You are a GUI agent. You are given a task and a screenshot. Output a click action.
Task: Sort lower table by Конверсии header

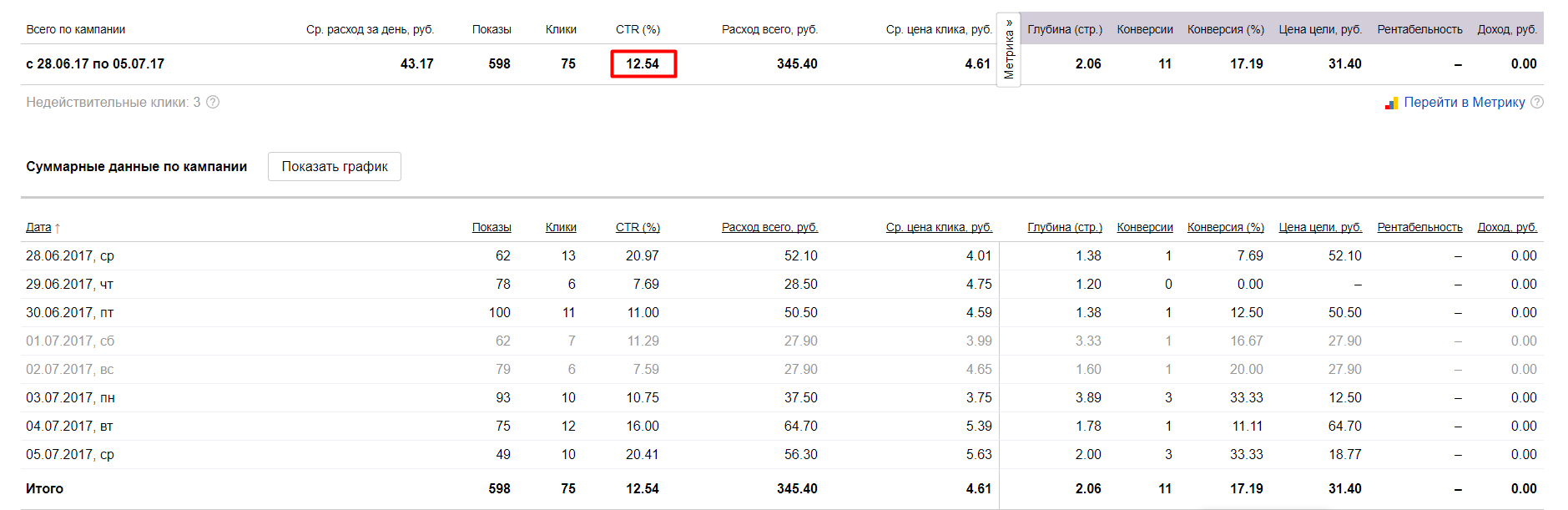(x=1145, y=227)
